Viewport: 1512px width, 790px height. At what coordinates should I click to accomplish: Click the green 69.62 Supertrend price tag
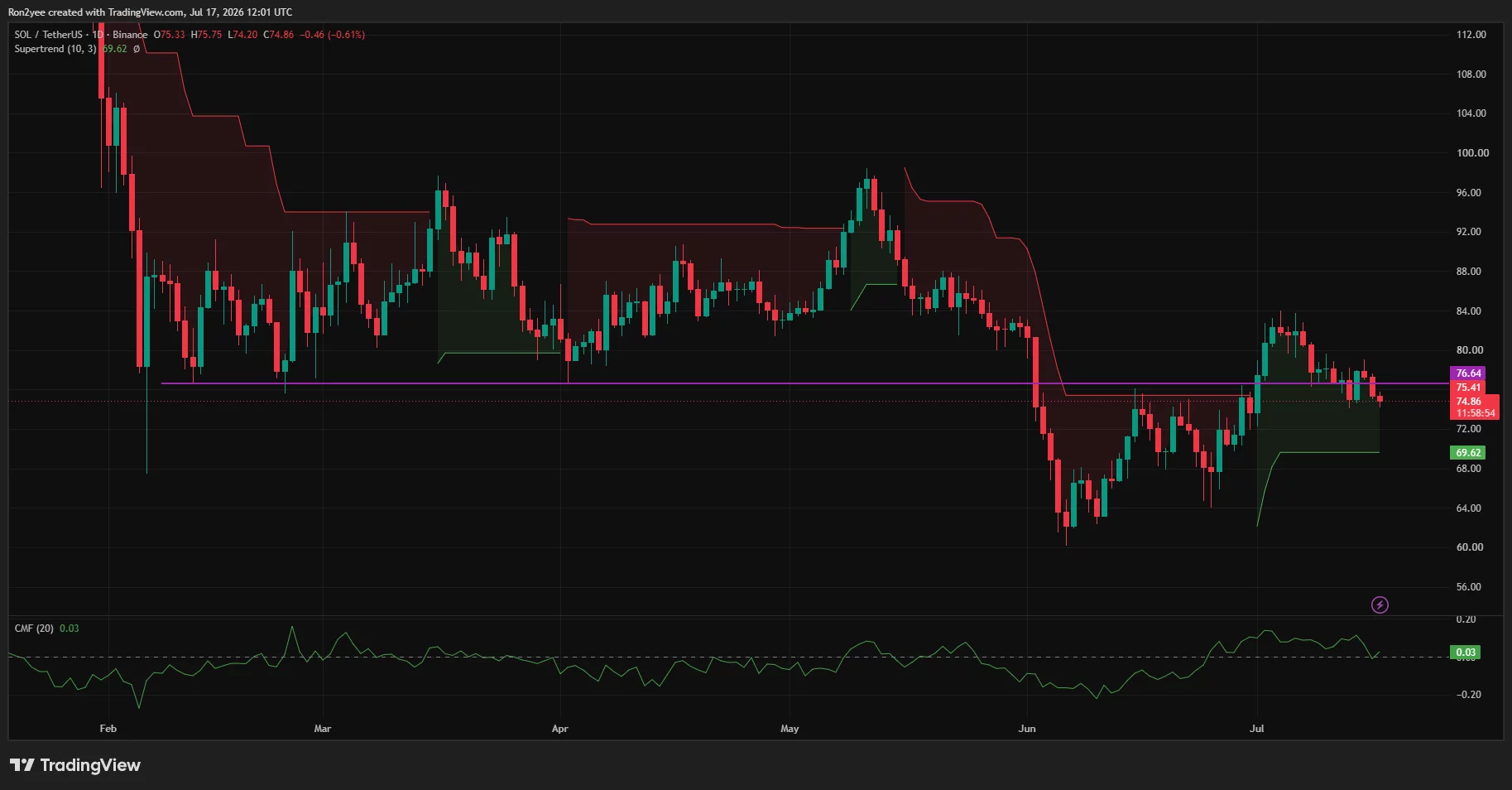[1468, 453]
